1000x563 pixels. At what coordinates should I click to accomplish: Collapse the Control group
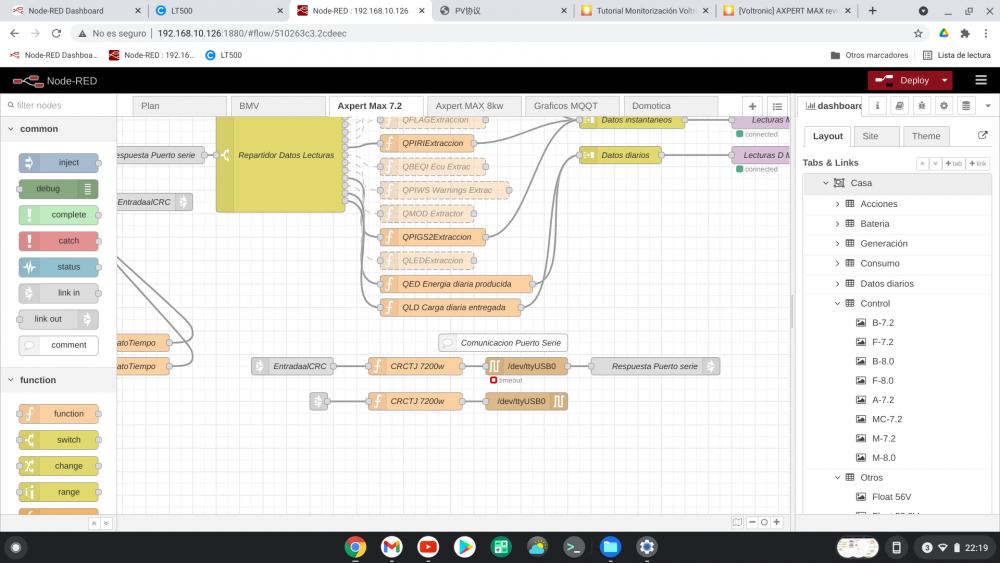click(837, 303)
